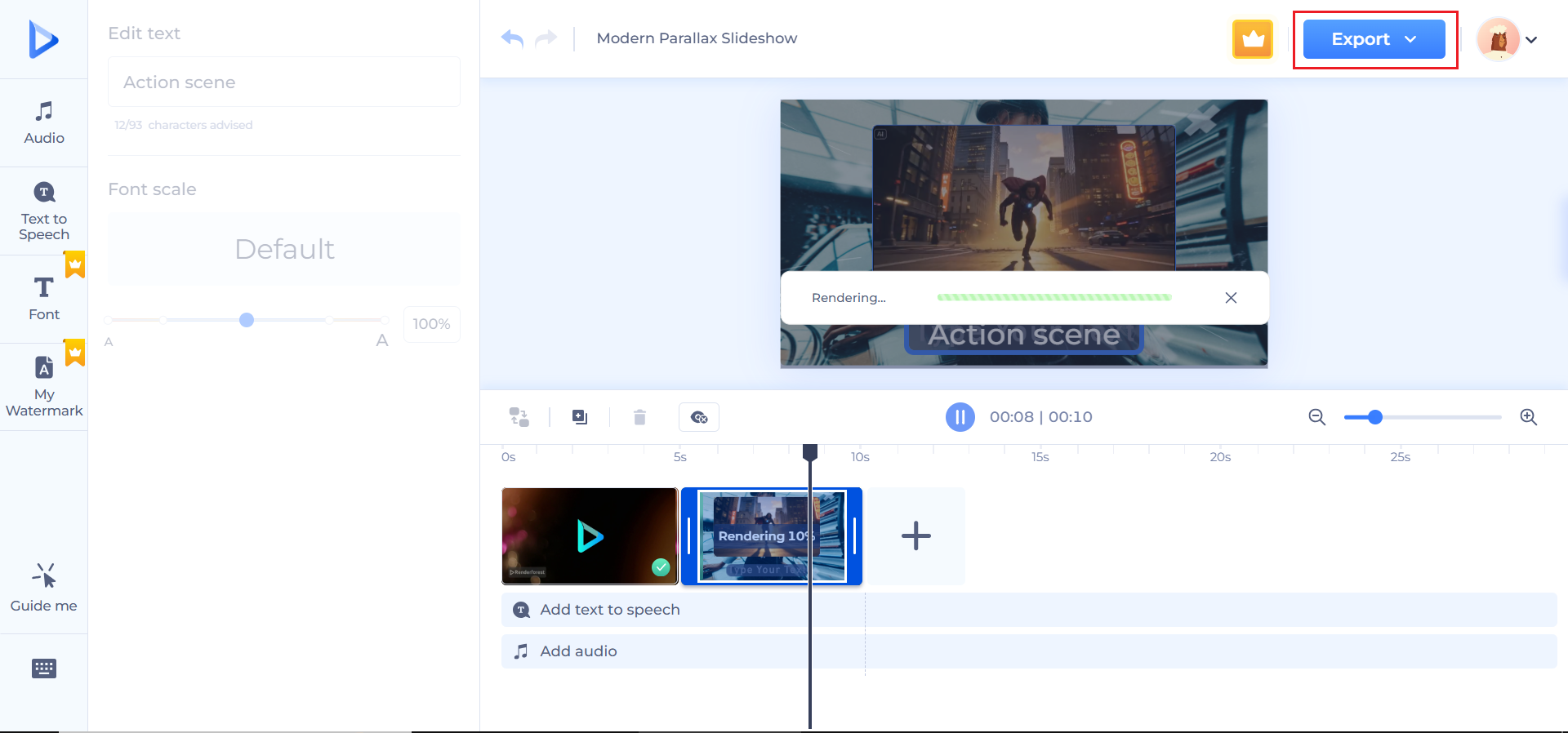Click the zoom in timeline magnifier

1528,417
